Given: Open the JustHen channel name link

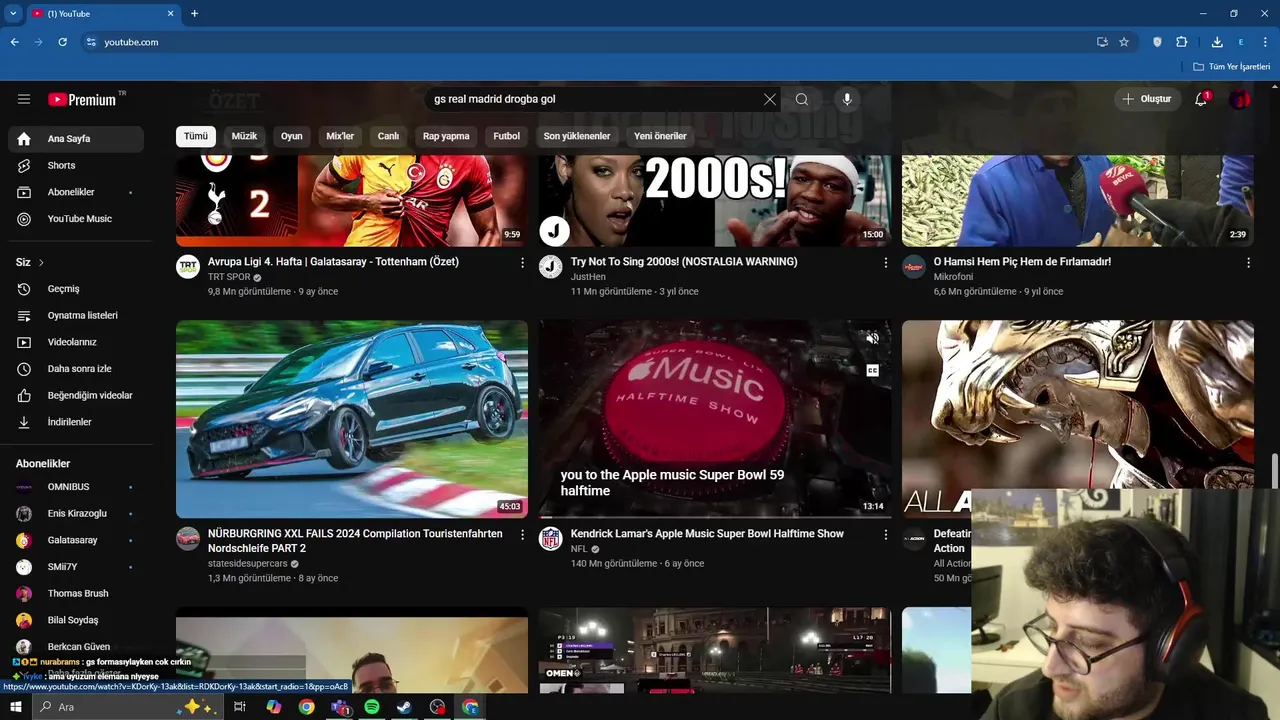Looking at the screenshot, I should tap(588, 277).
